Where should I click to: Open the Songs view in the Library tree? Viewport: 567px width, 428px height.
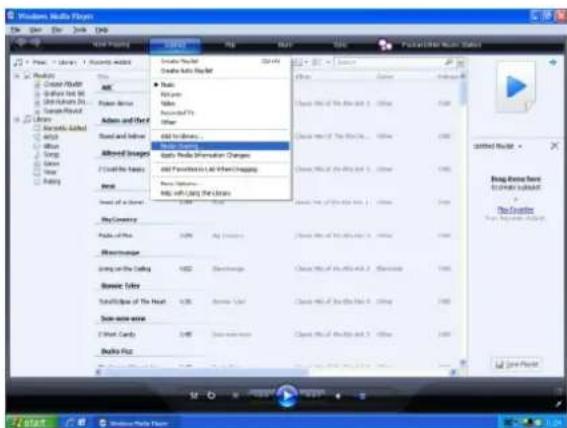tap(51, 155)
